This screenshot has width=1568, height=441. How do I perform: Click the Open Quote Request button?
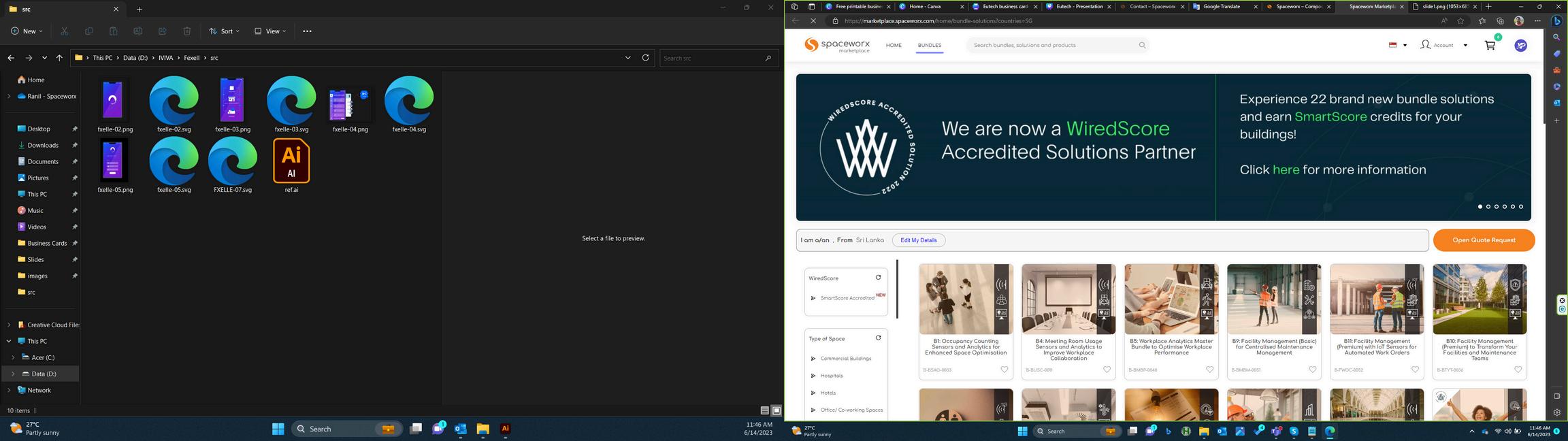1484,240
